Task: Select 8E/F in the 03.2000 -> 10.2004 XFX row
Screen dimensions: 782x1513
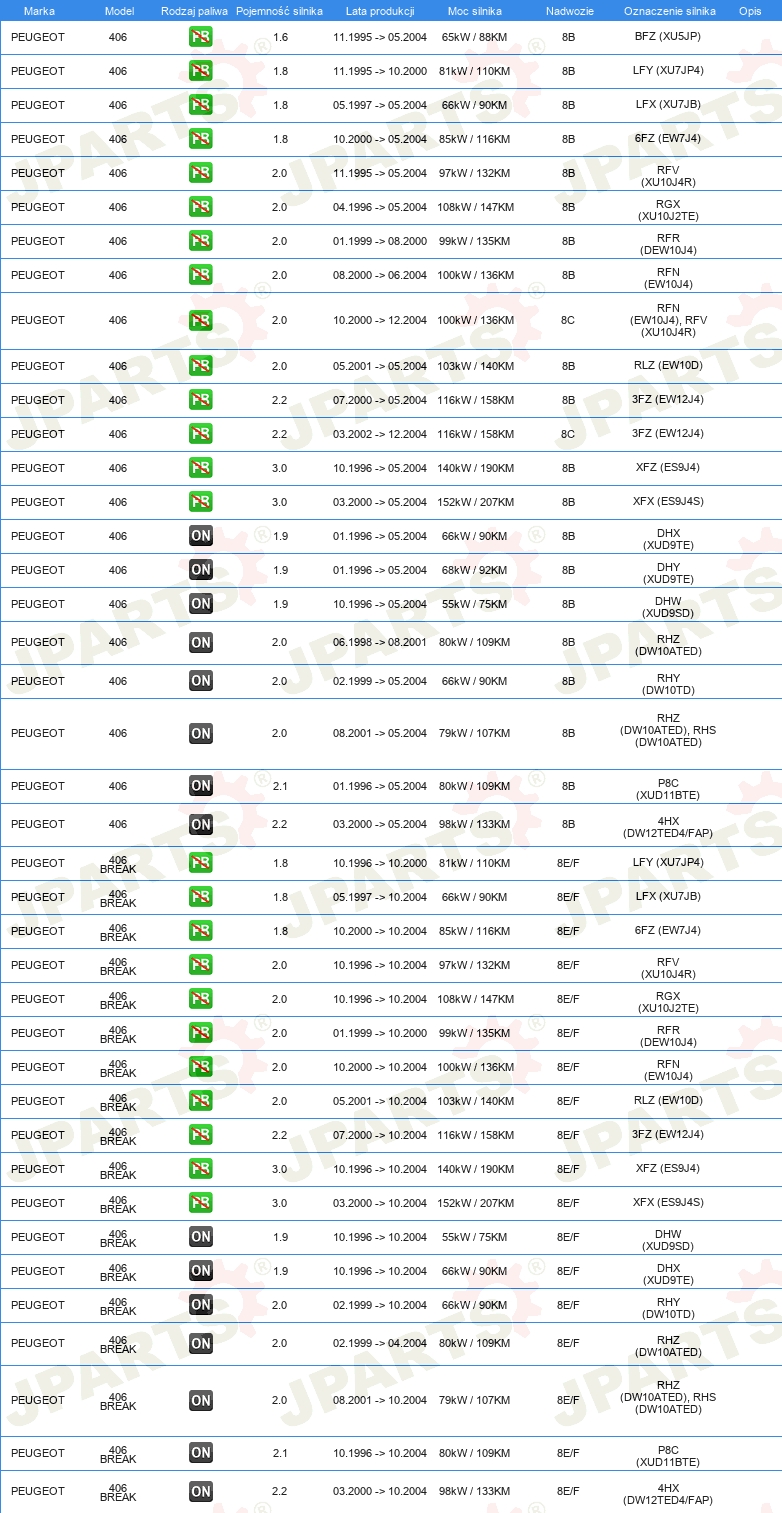Action: 568,1203
